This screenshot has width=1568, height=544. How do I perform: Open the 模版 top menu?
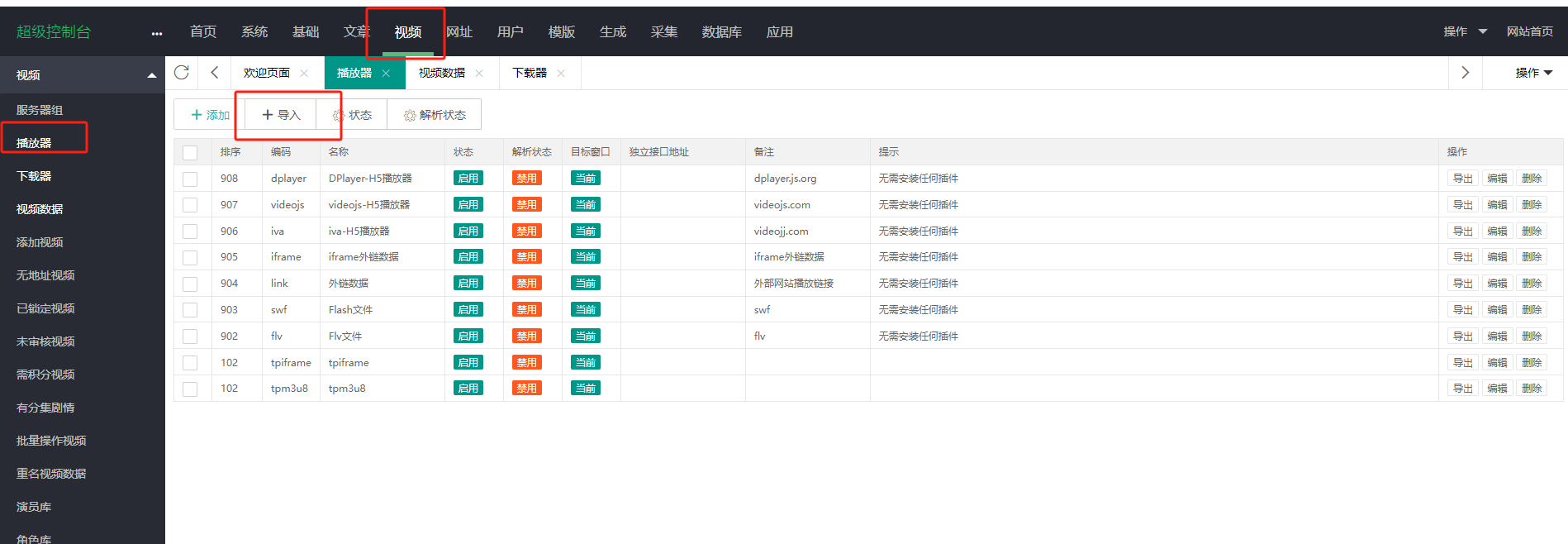click(562, 31)
